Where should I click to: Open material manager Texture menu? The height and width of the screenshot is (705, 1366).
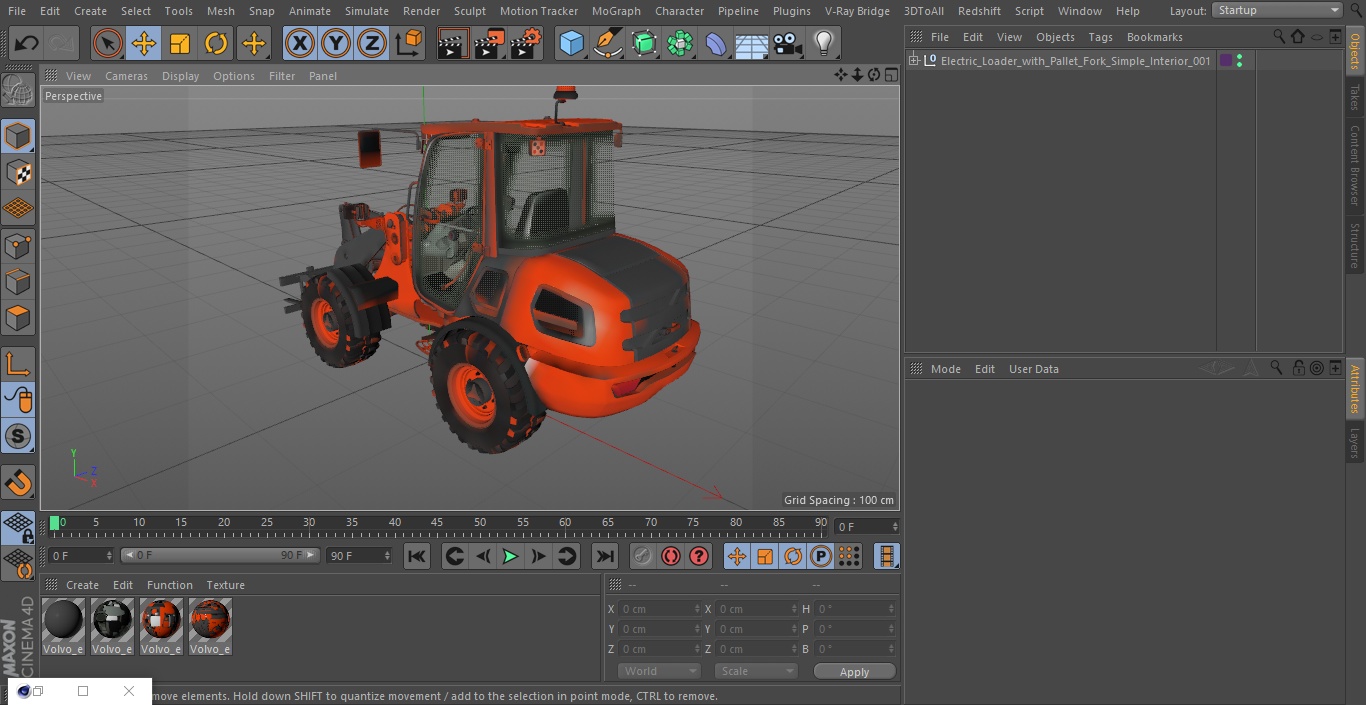coord(225,585)
